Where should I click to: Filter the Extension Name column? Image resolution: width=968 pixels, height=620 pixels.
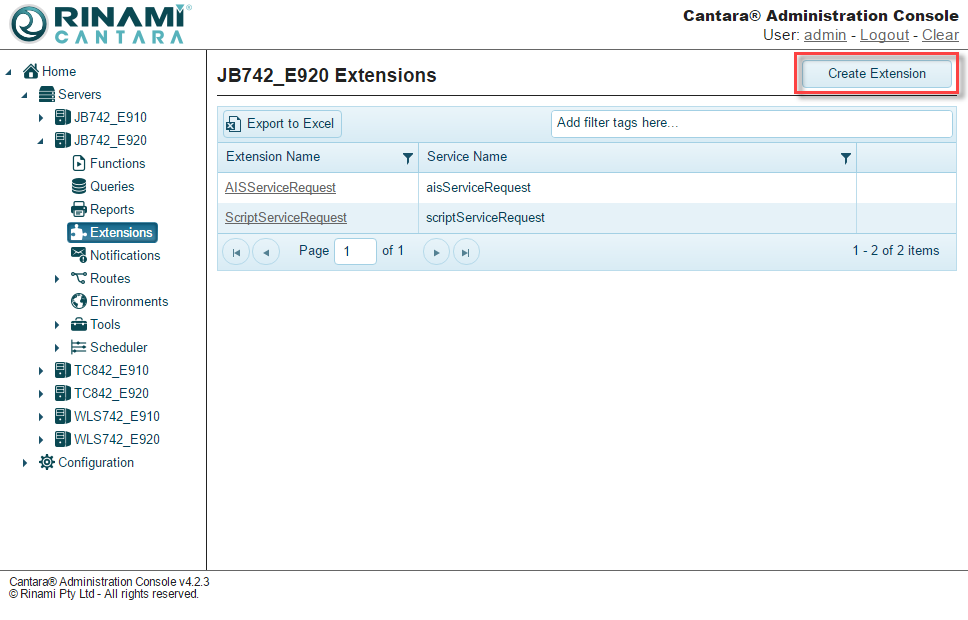tap(407, 158)
